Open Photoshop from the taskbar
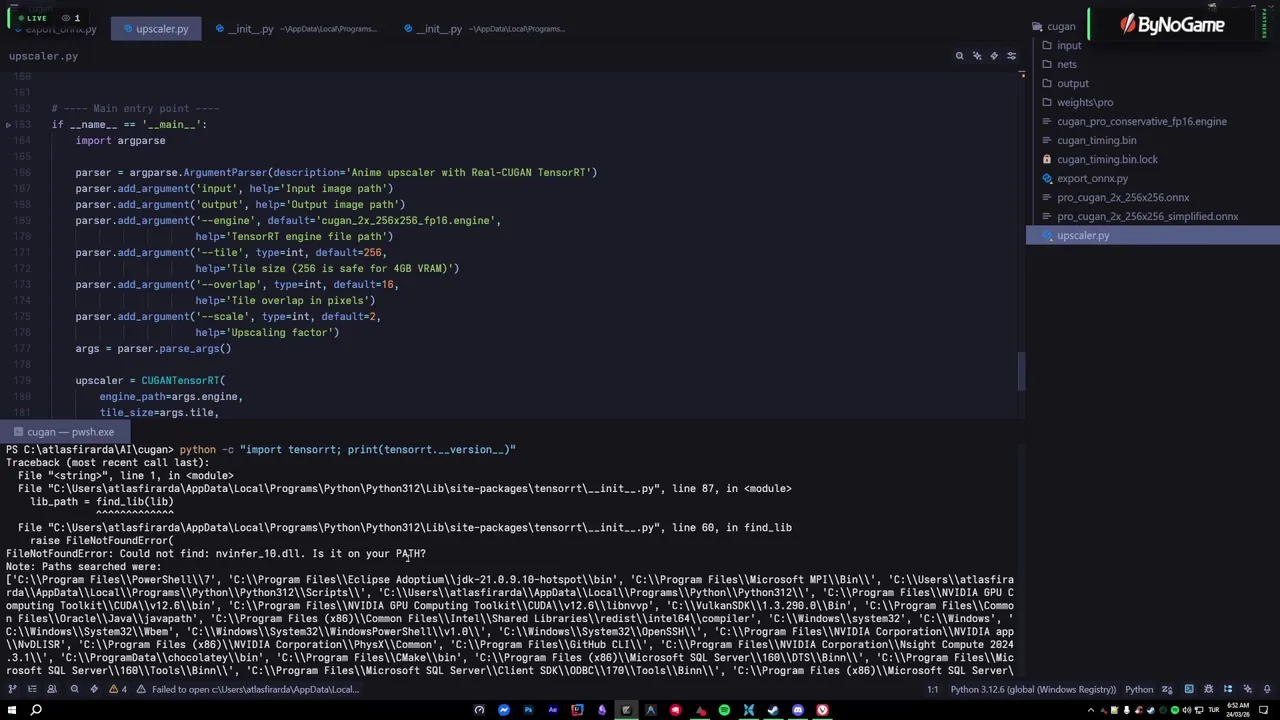 coord(528,710)
